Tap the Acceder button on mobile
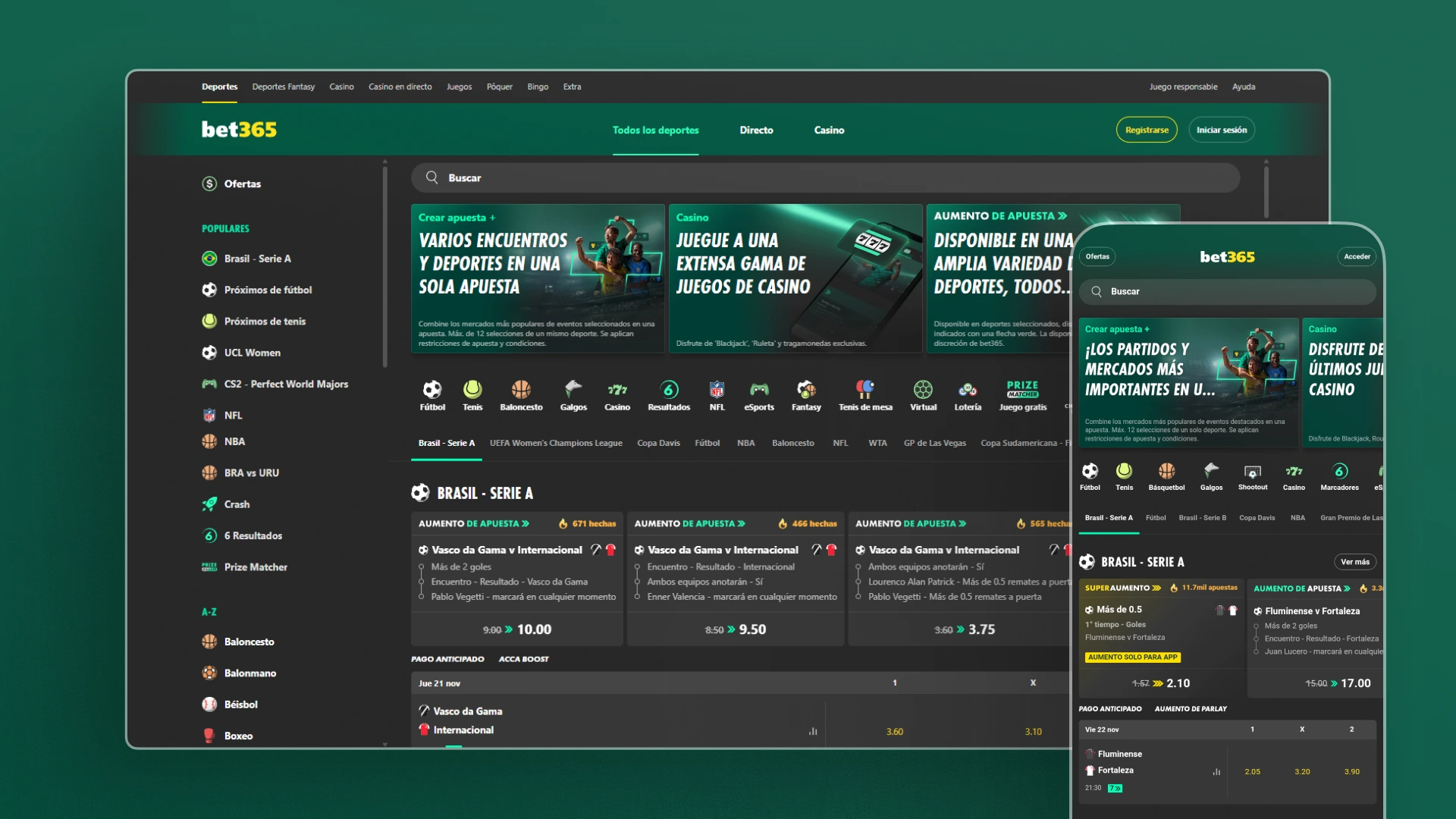 (x=1357, y=256)
